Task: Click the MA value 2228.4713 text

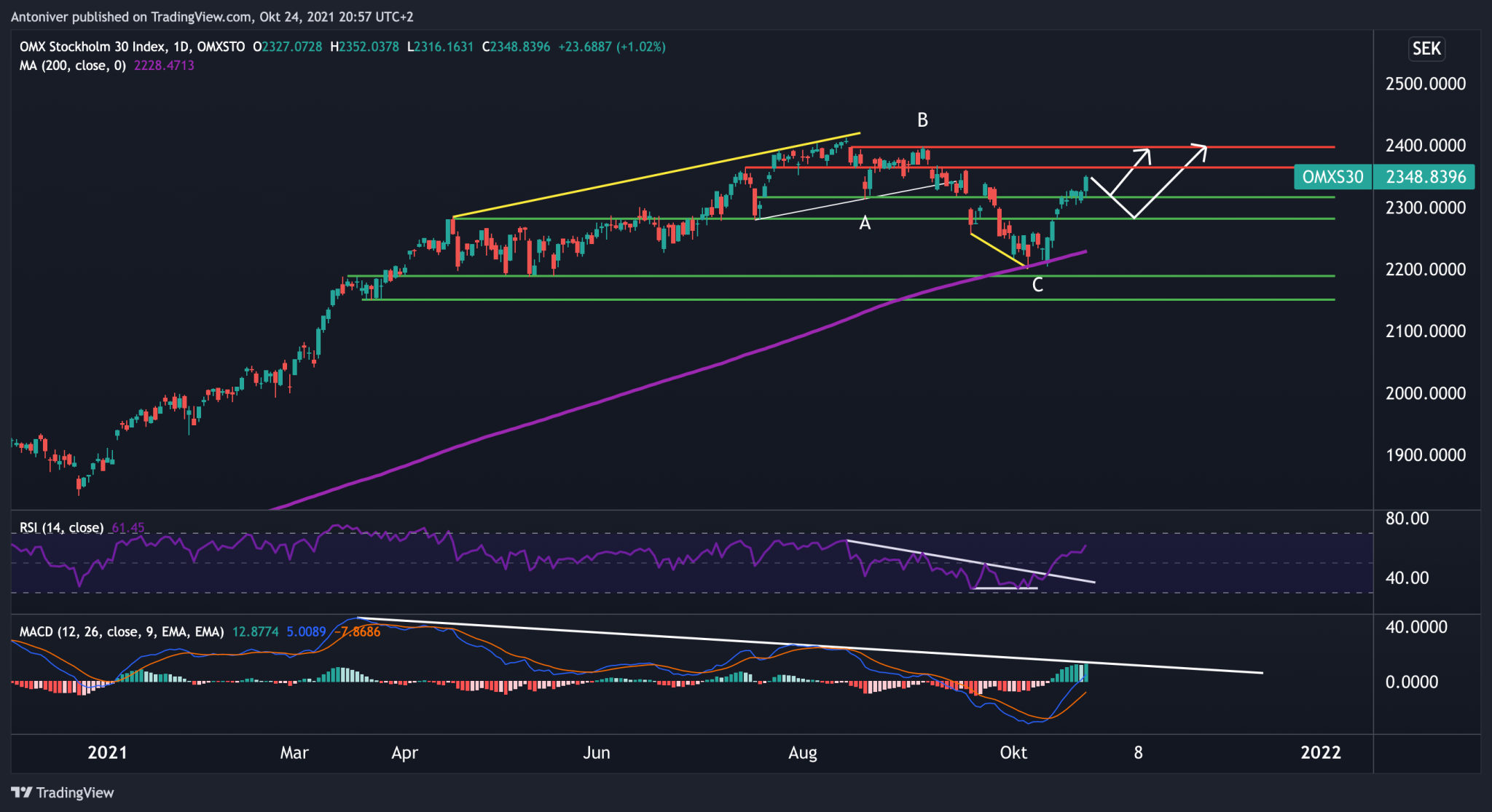Action: 164,66
